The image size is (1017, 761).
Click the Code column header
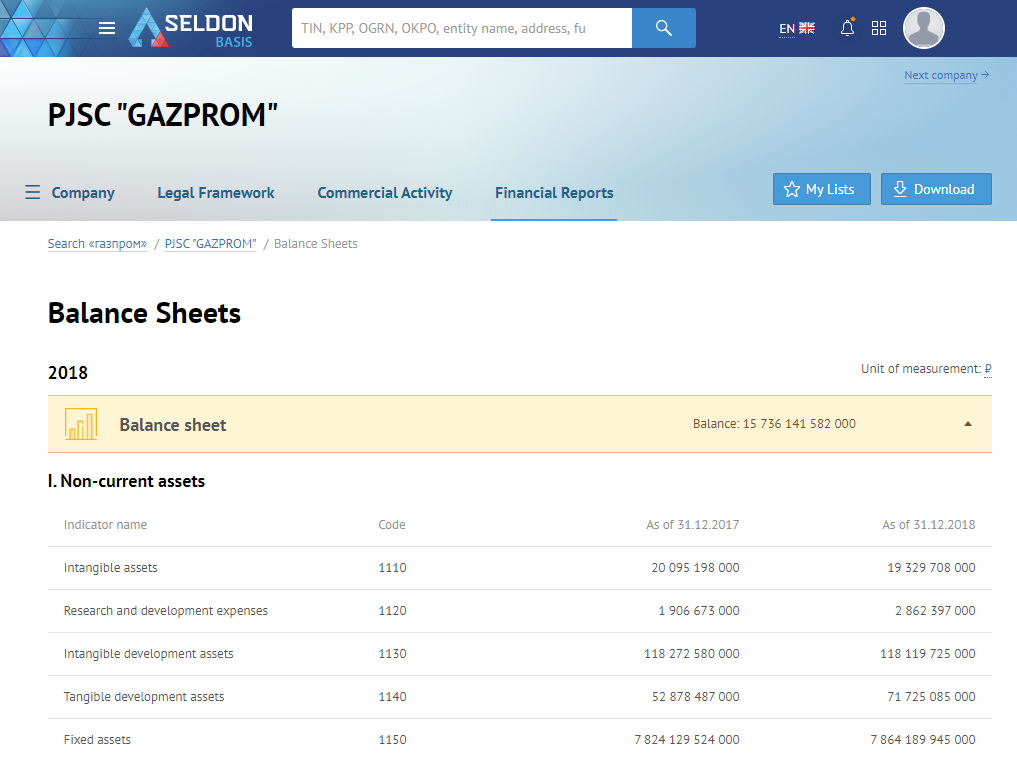(x=392, y=525)
